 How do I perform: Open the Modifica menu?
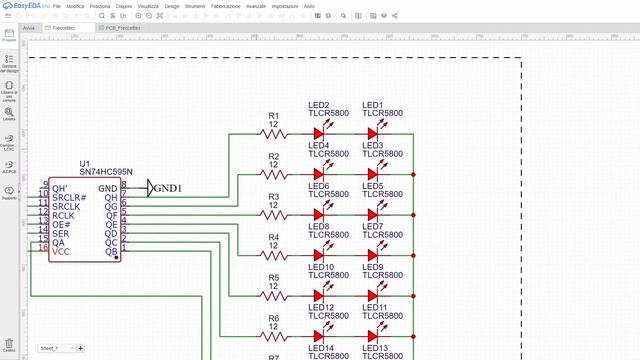75,7
